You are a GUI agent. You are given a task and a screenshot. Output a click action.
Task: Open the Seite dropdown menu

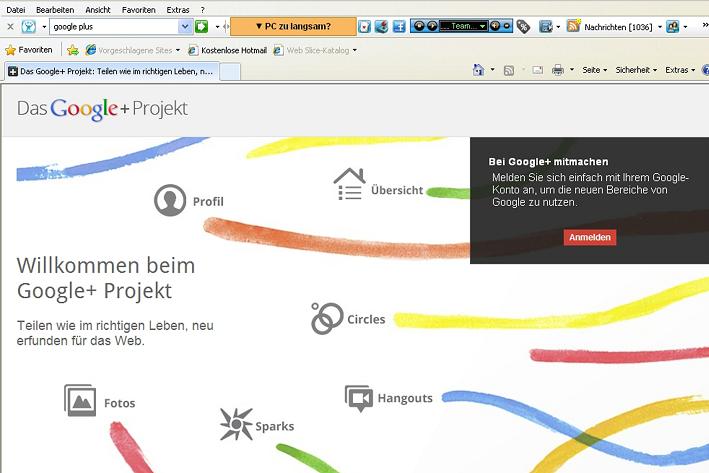coord(594,70)
